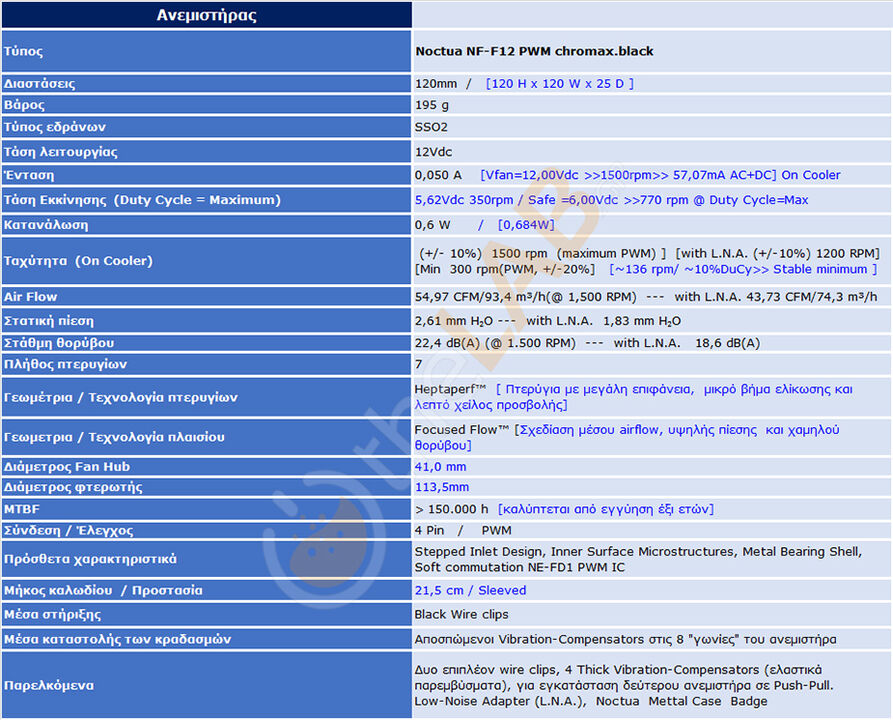Select the 'SSO2' bearing value
Screen dimensions: 893x720
[x=431, y=127]
